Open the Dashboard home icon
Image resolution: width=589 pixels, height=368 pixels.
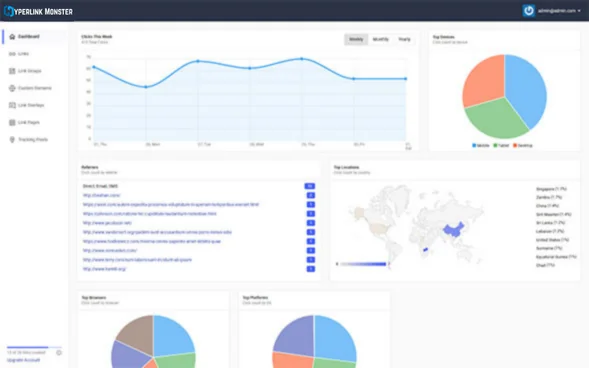tap(12, 36)
